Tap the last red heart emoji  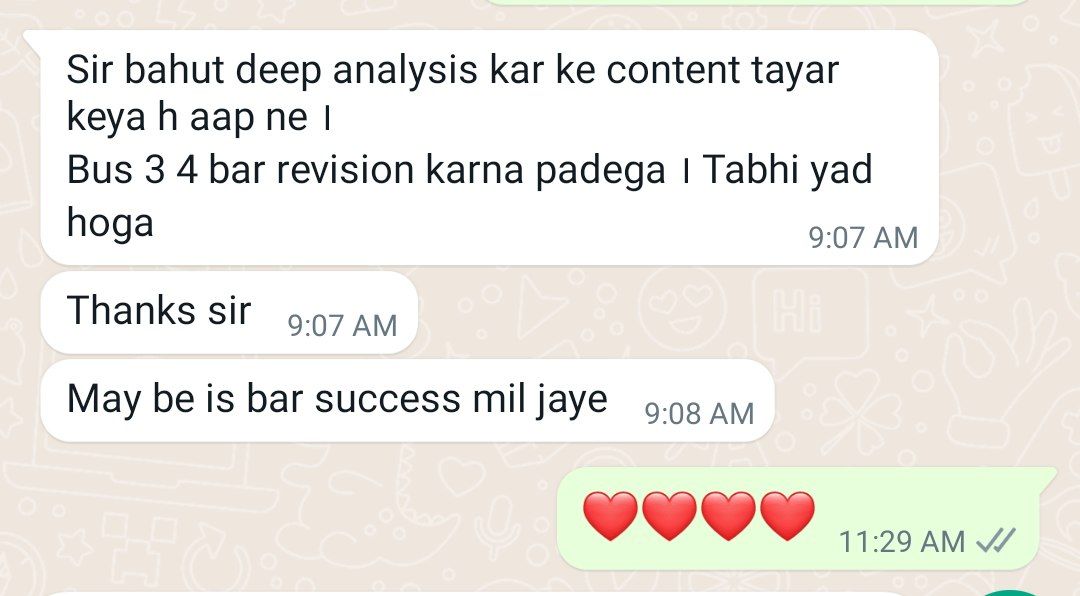[788, 516]
